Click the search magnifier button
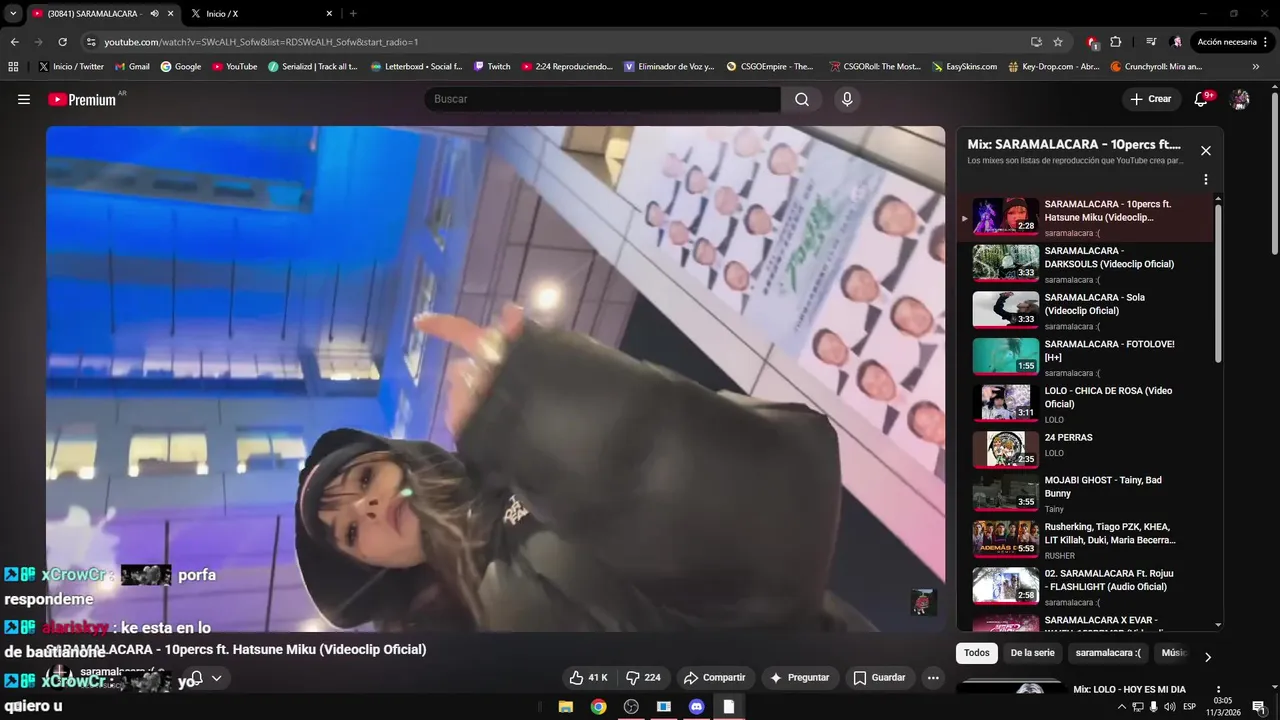The width and height of the screenshot is (1280, 720). pos(802,99)
